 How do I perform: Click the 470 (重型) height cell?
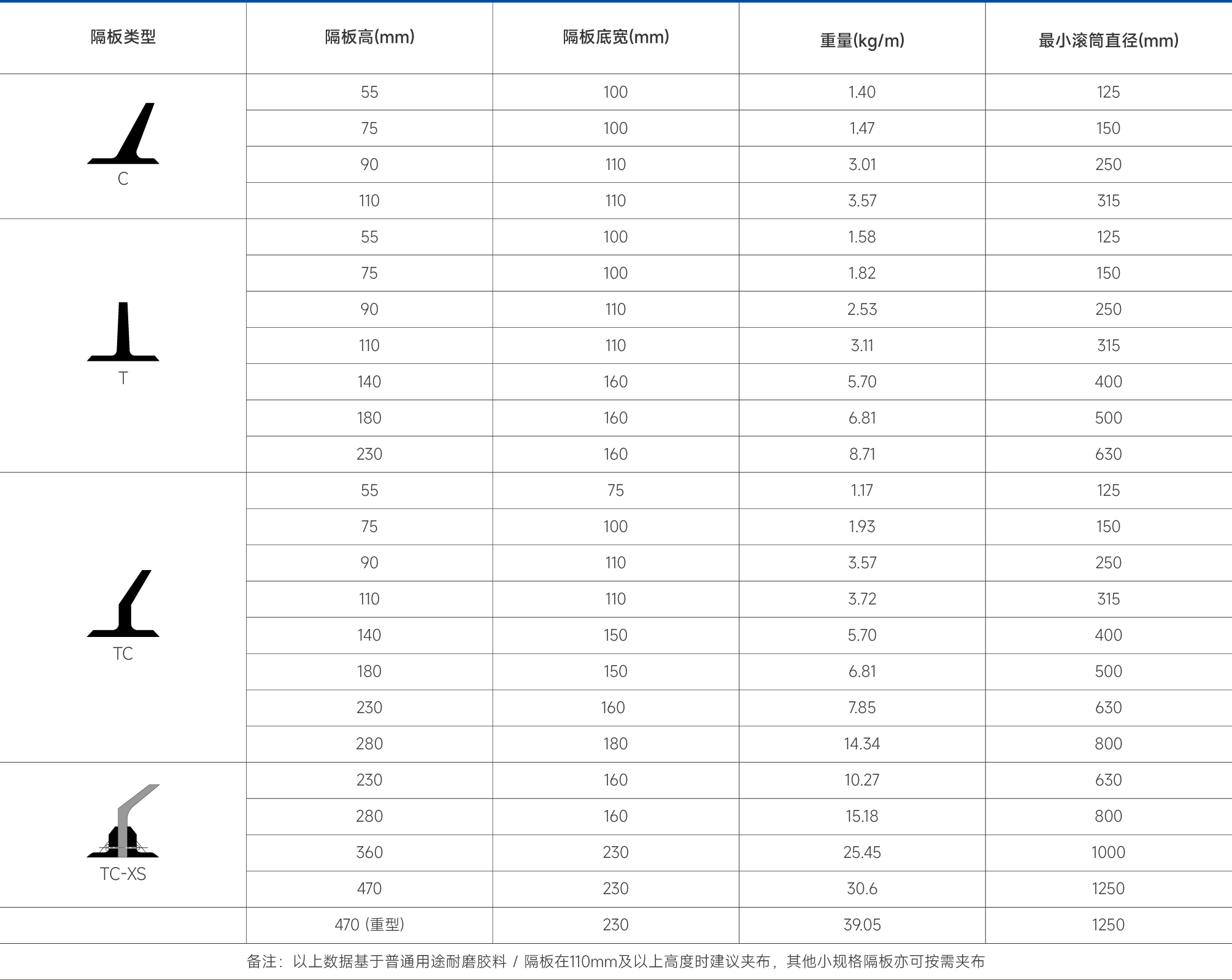369,925
